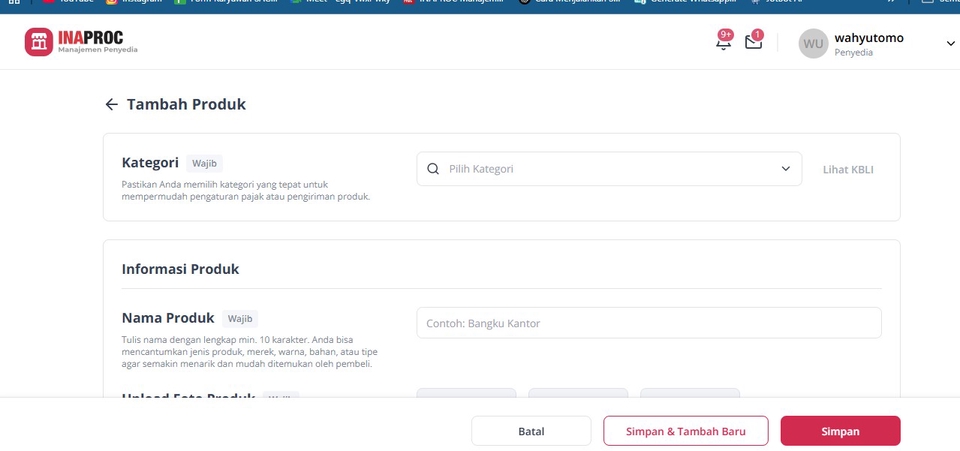Viewport: 960px width, 451px height.
Task: Click the Batal button
Action: click(531, 431)
